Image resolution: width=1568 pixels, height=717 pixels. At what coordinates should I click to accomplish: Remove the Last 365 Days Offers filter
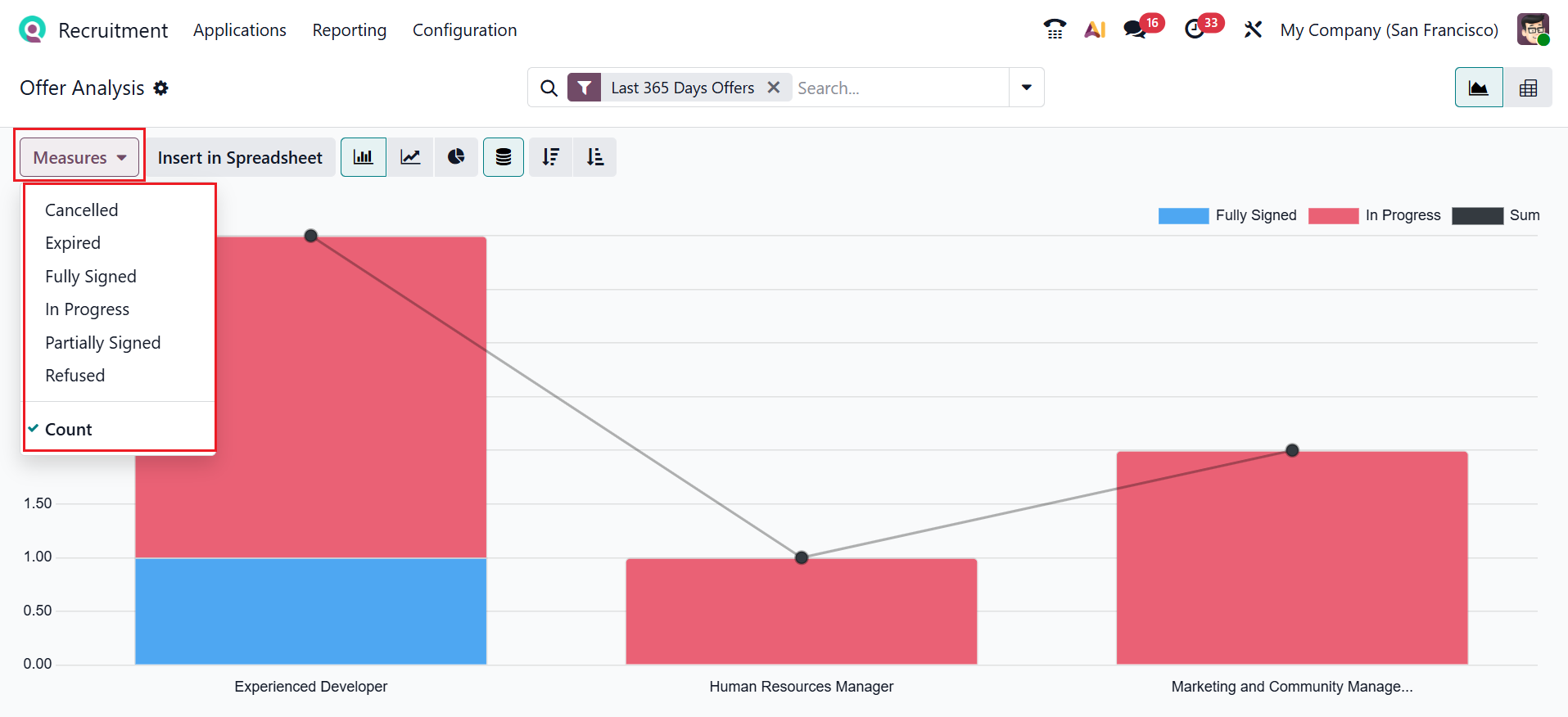point(773,88)
